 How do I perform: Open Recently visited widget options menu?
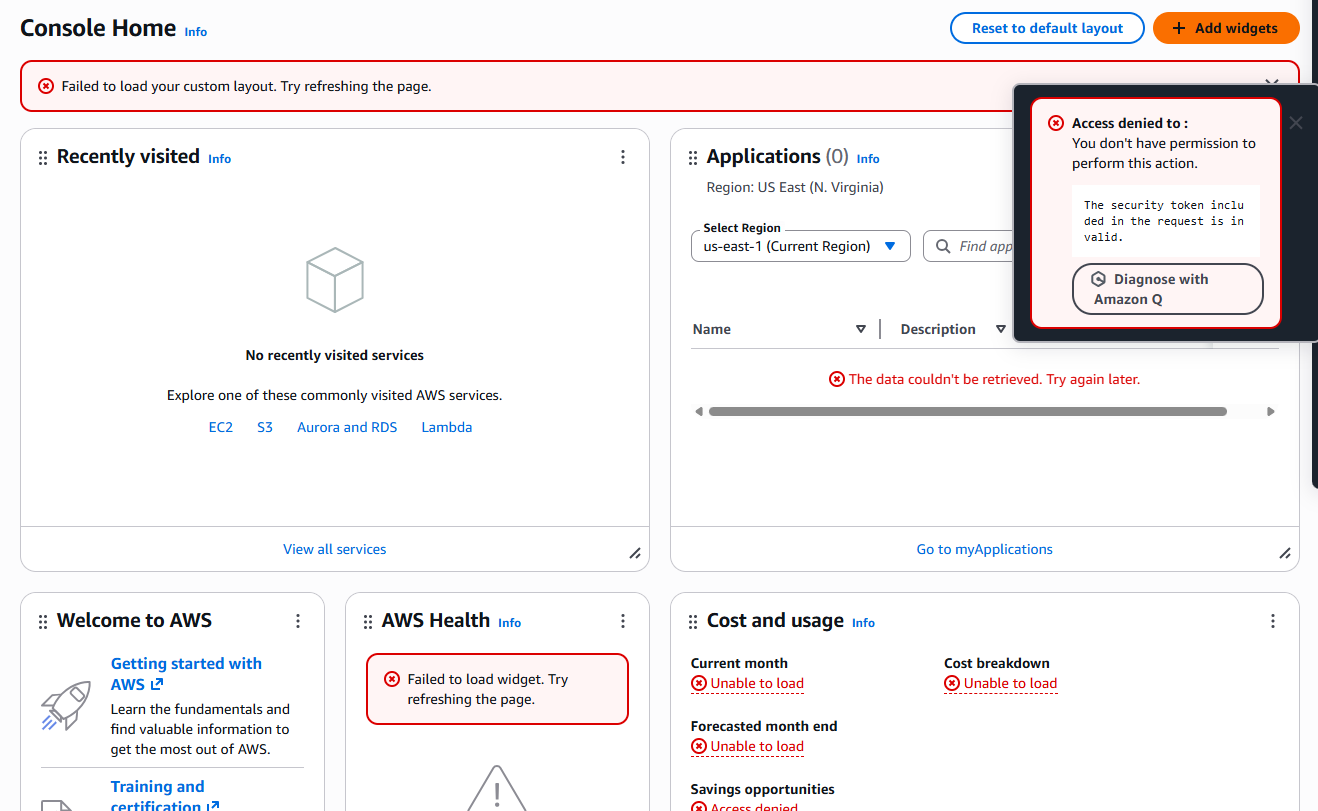623,157
